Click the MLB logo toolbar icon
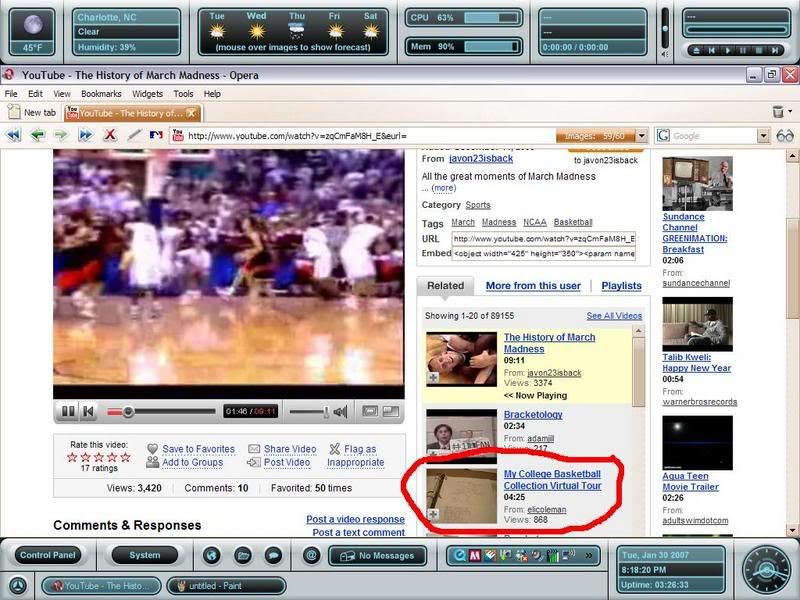The image size is (800, 600). coord(156,135)
